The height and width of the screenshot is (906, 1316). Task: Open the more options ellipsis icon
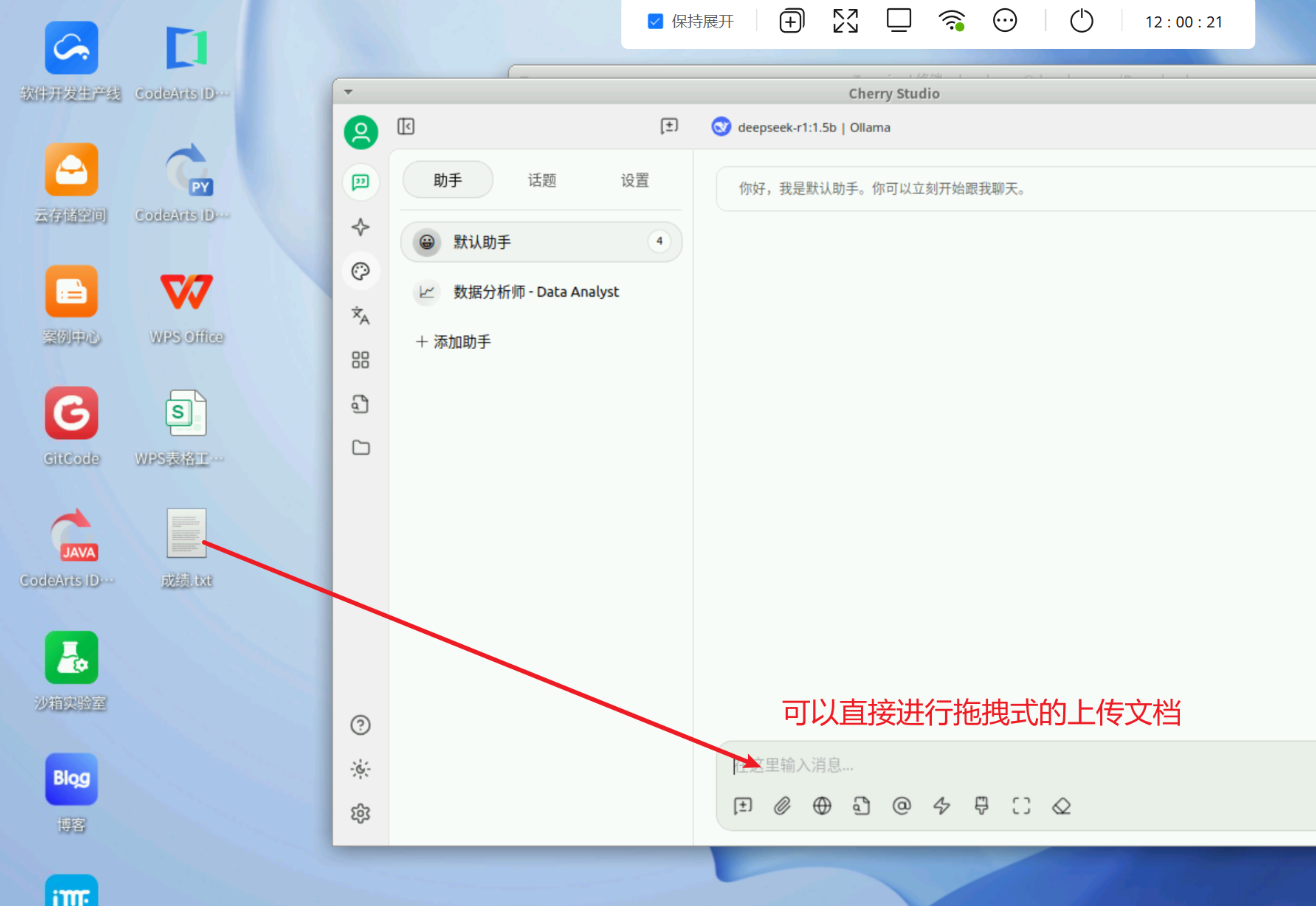tap(1005, 21)
